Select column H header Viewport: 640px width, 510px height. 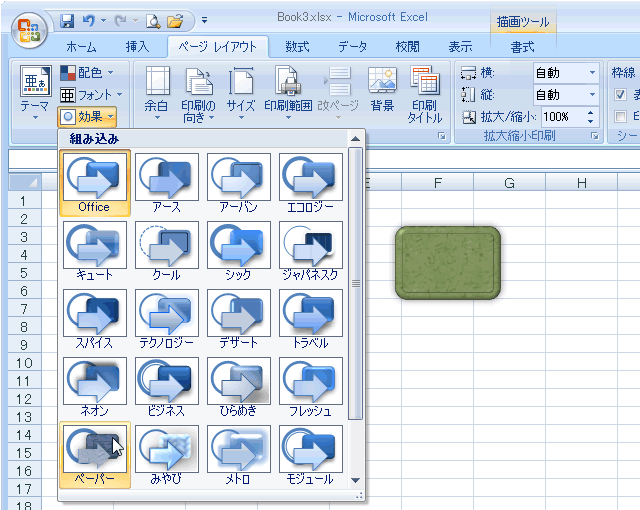(582, 183)
